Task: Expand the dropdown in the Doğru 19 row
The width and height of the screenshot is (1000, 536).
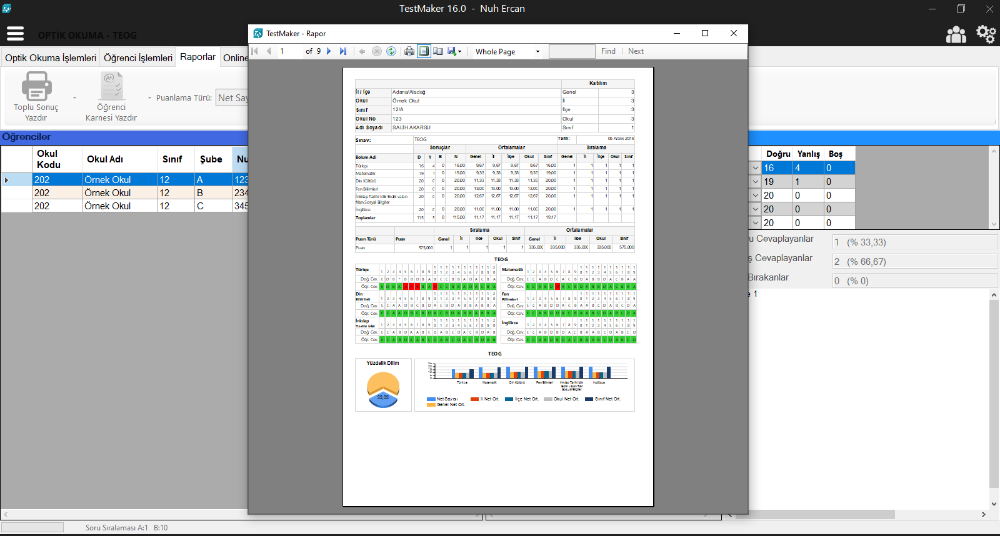Action: 755,182
